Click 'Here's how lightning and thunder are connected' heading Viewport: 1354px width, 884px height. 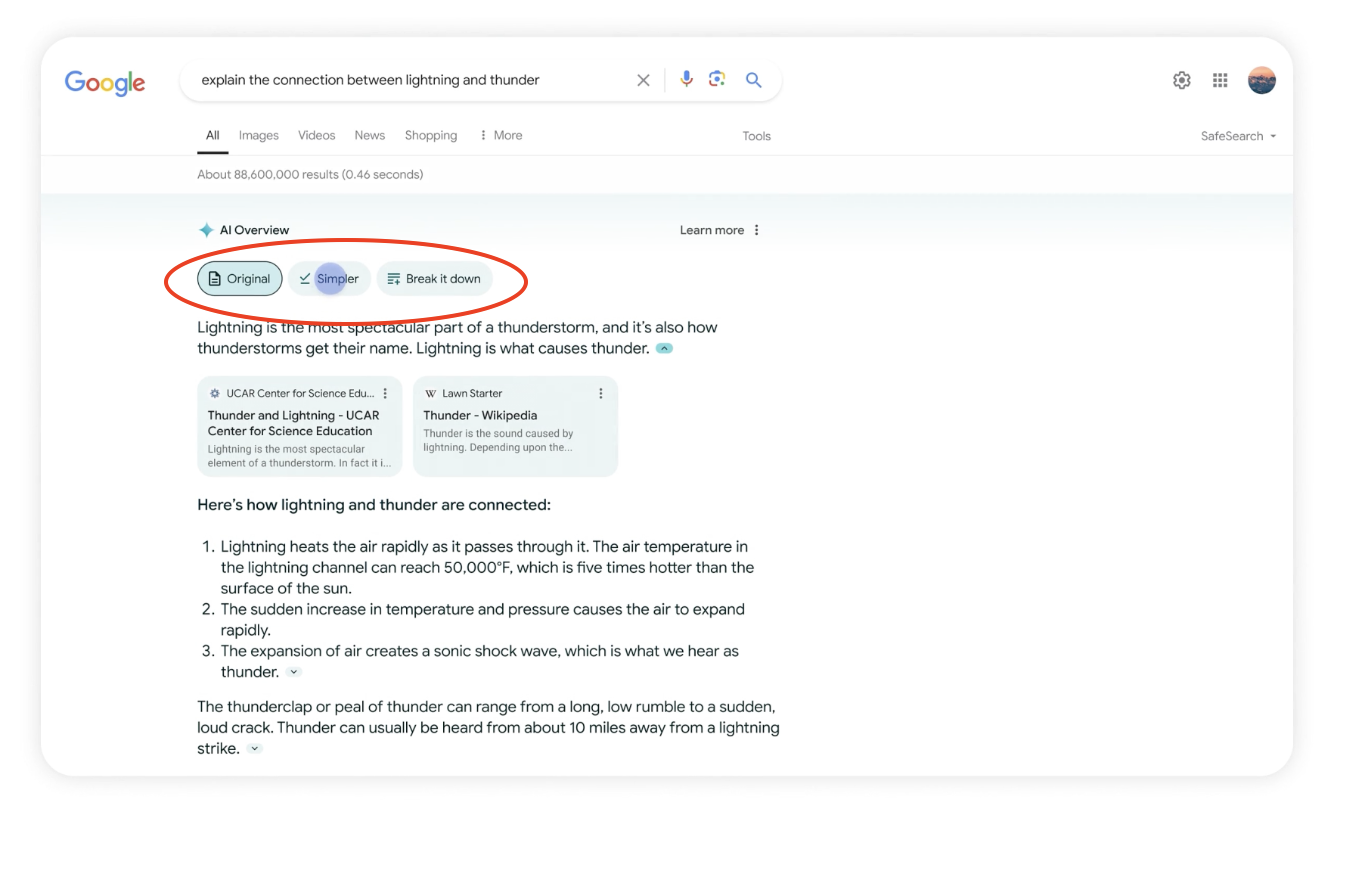click(x=374, y=505)
